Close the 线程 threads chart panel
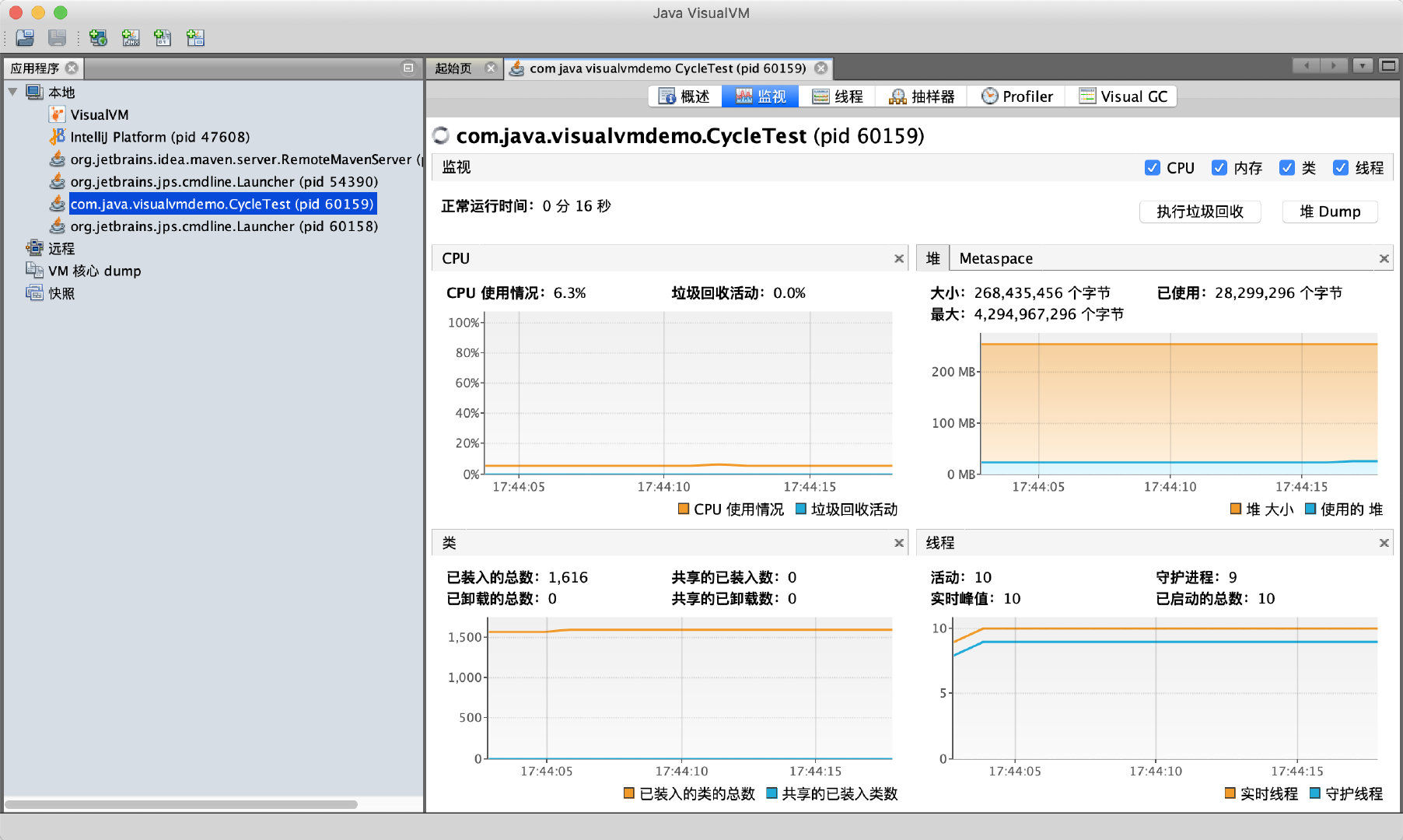This screenshot has height=840, width=1403. click(1384, 543)
